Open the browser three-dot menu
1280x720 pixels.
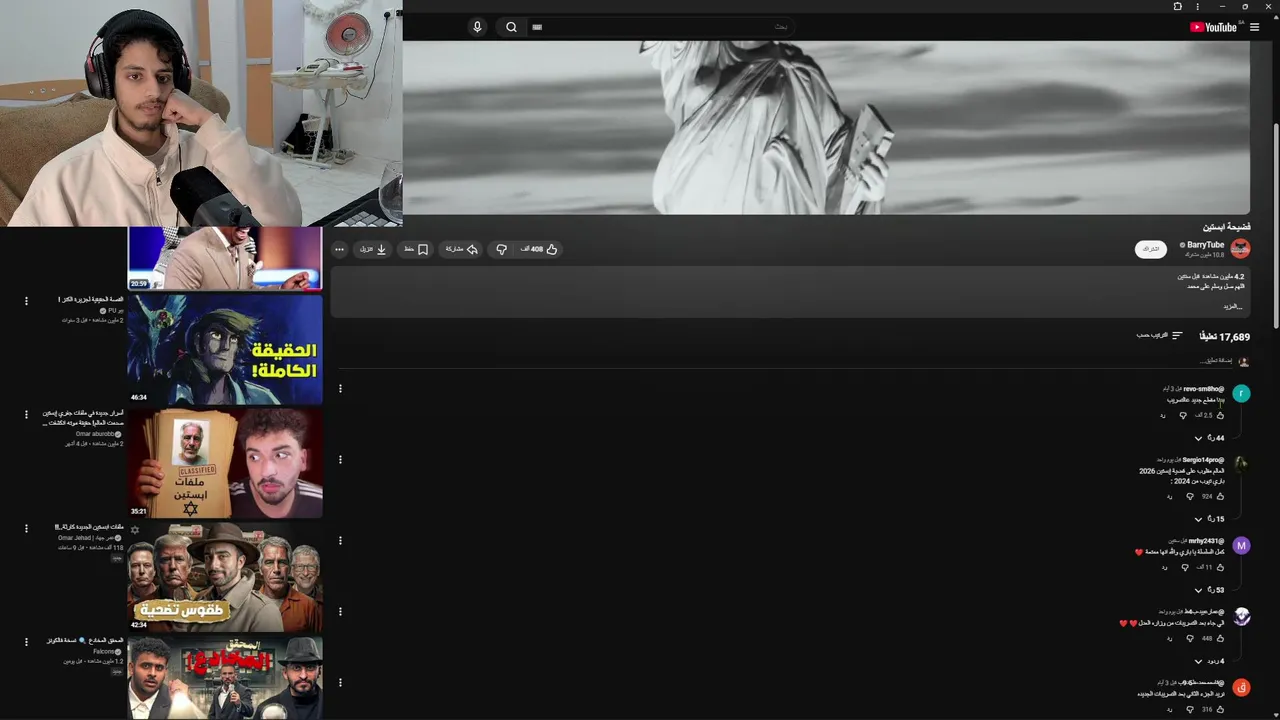(1199, 6)
